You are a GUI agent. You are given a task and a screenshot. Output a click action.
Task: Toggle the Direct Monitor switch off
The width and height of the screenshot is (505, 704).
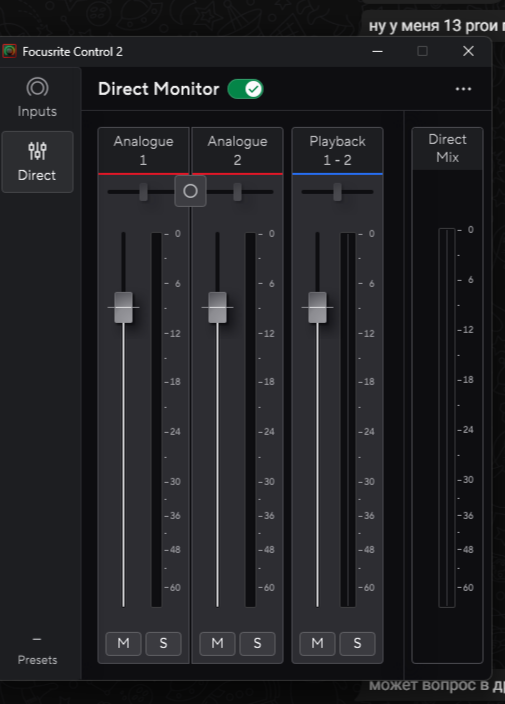pyautogui.click(x=245, y=89)
